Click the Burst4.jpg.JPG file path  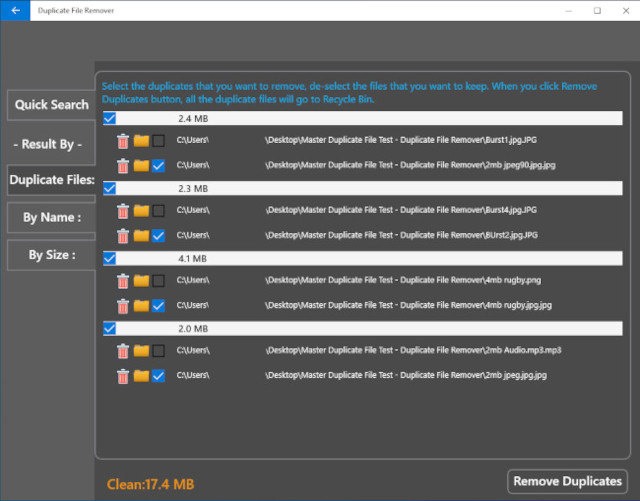[x=356, y=210]
